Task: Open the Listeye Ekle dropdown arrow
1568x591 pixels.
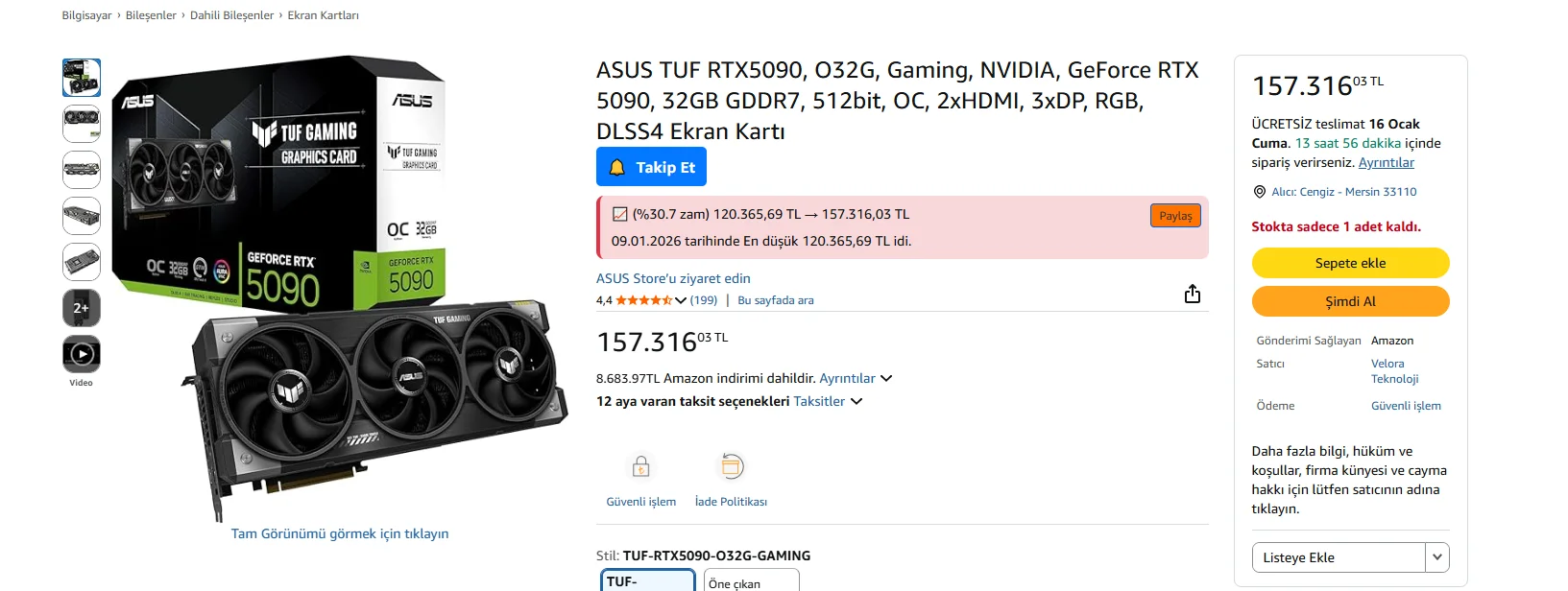Action: 1436,557
